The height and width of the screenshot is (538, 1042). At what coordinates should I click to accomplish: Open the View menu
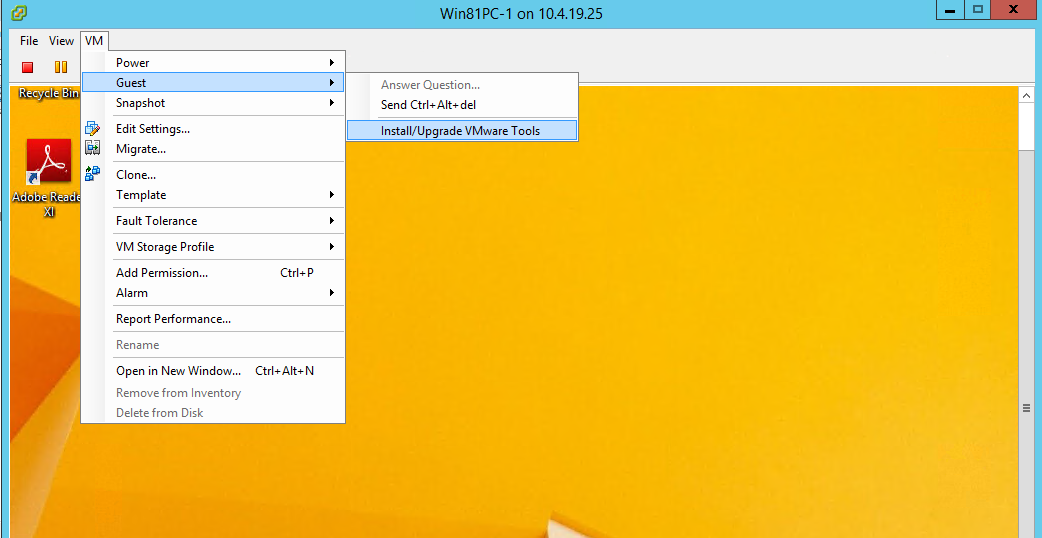pyautogui.click(x=61, y=41)
